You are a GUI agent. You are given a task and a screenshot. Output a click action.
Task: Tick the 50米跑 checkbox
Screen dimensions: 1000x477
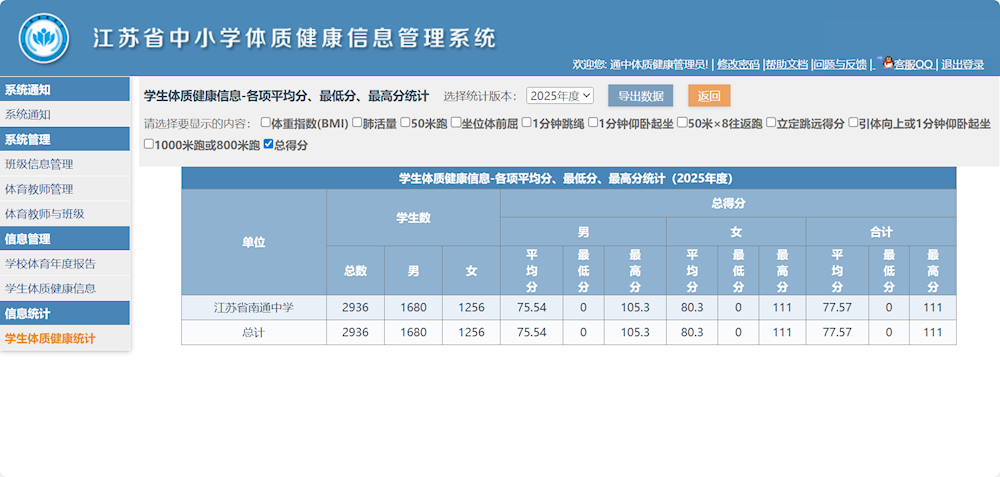(405, 123)
